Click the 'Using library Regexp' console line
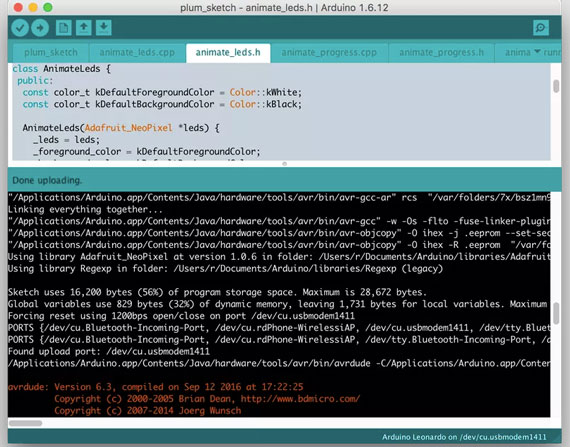 tap(225, 269)
